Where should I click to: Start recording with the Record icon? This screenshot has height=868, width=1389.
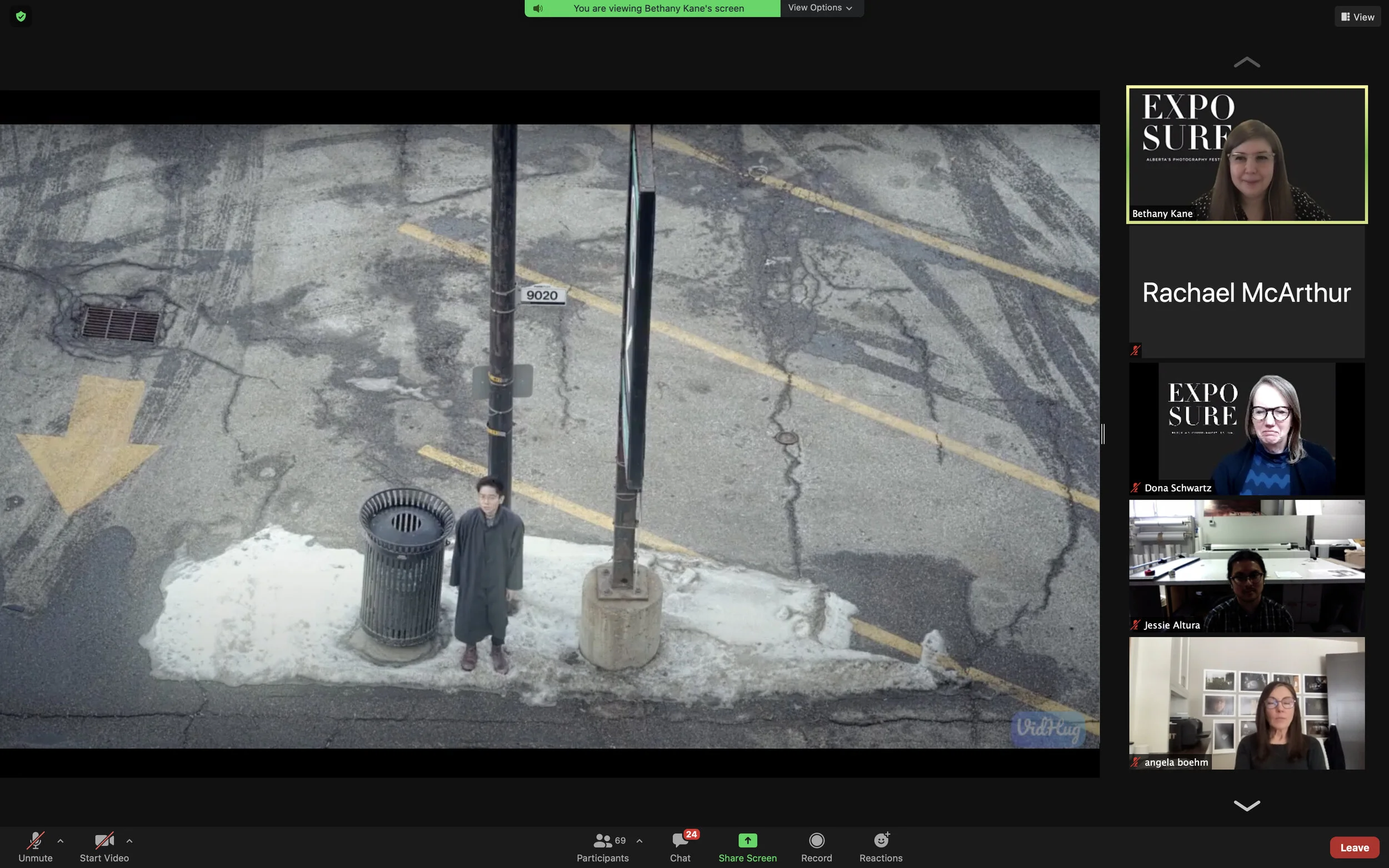tap(816, 840)
